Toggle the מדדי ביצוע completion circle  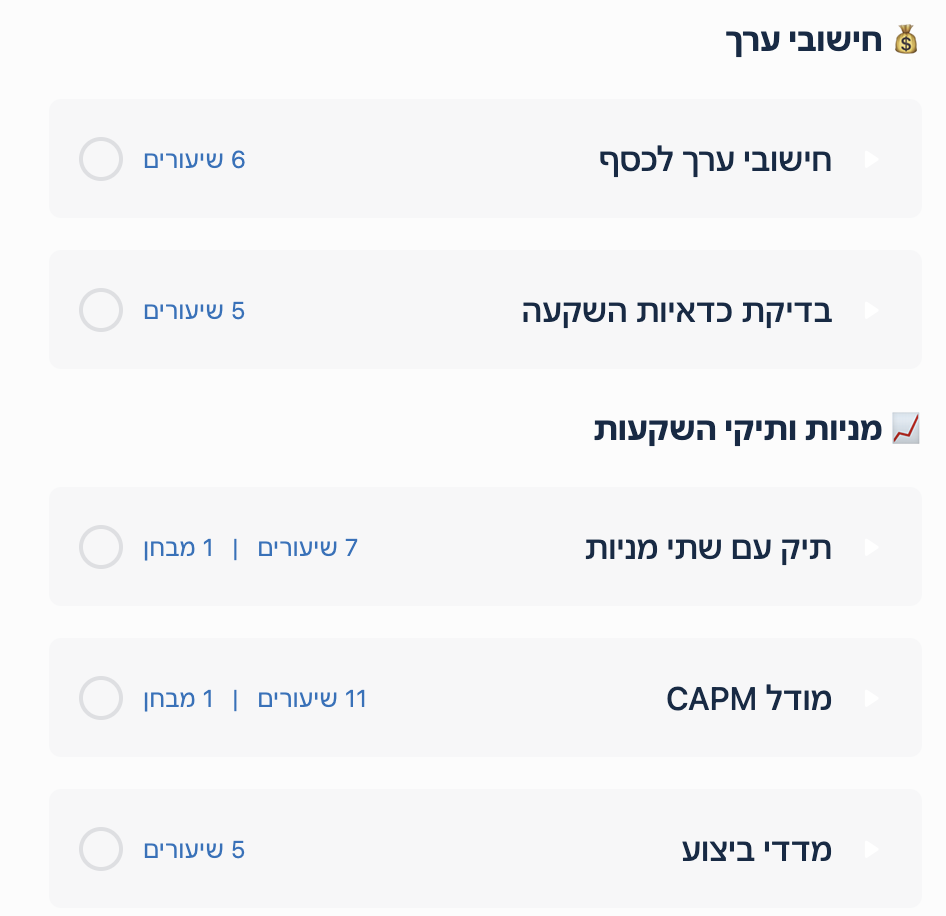(x=101, y=850)
